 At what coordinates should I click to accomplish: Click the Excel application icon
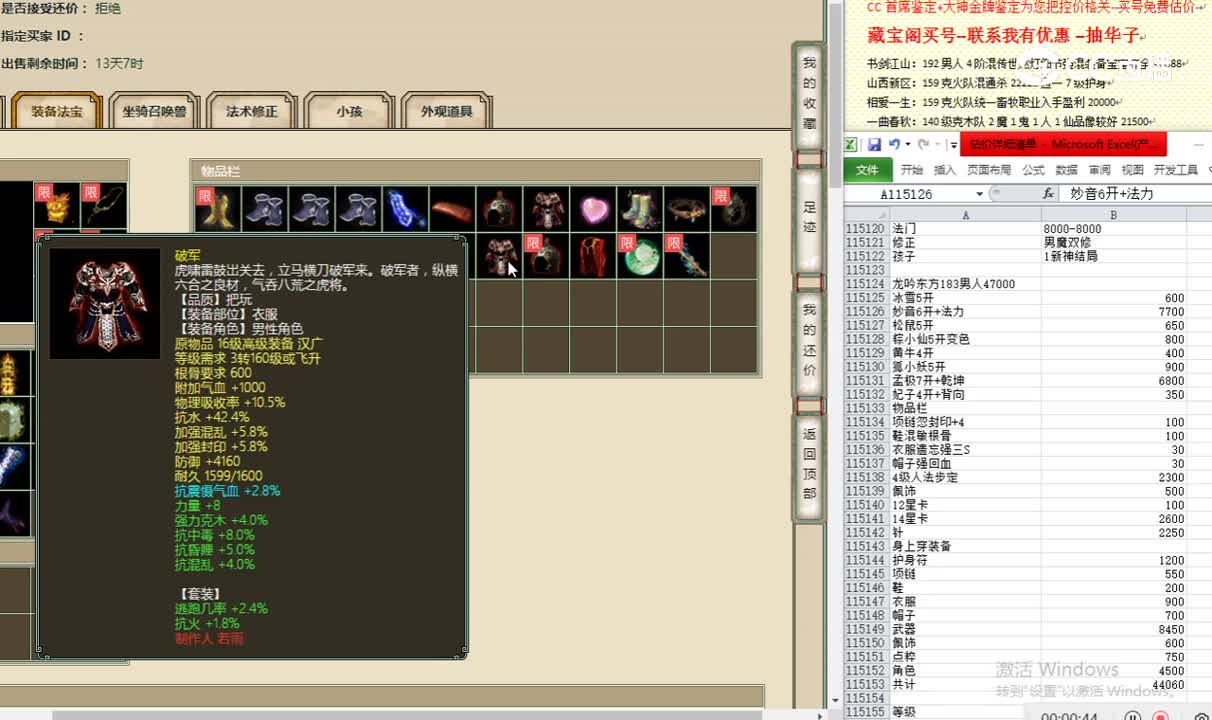coord(851,145)
